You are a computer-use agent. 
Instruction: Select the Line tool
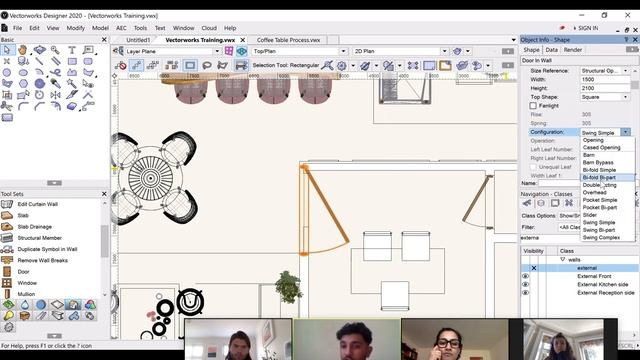click(39, 61)
